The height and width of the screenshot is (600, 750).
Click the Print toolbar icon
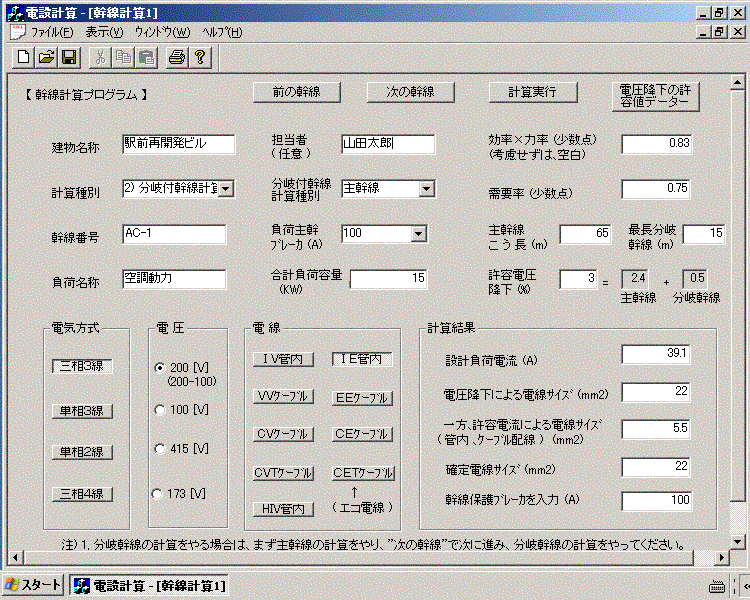[x=177, y=58]
